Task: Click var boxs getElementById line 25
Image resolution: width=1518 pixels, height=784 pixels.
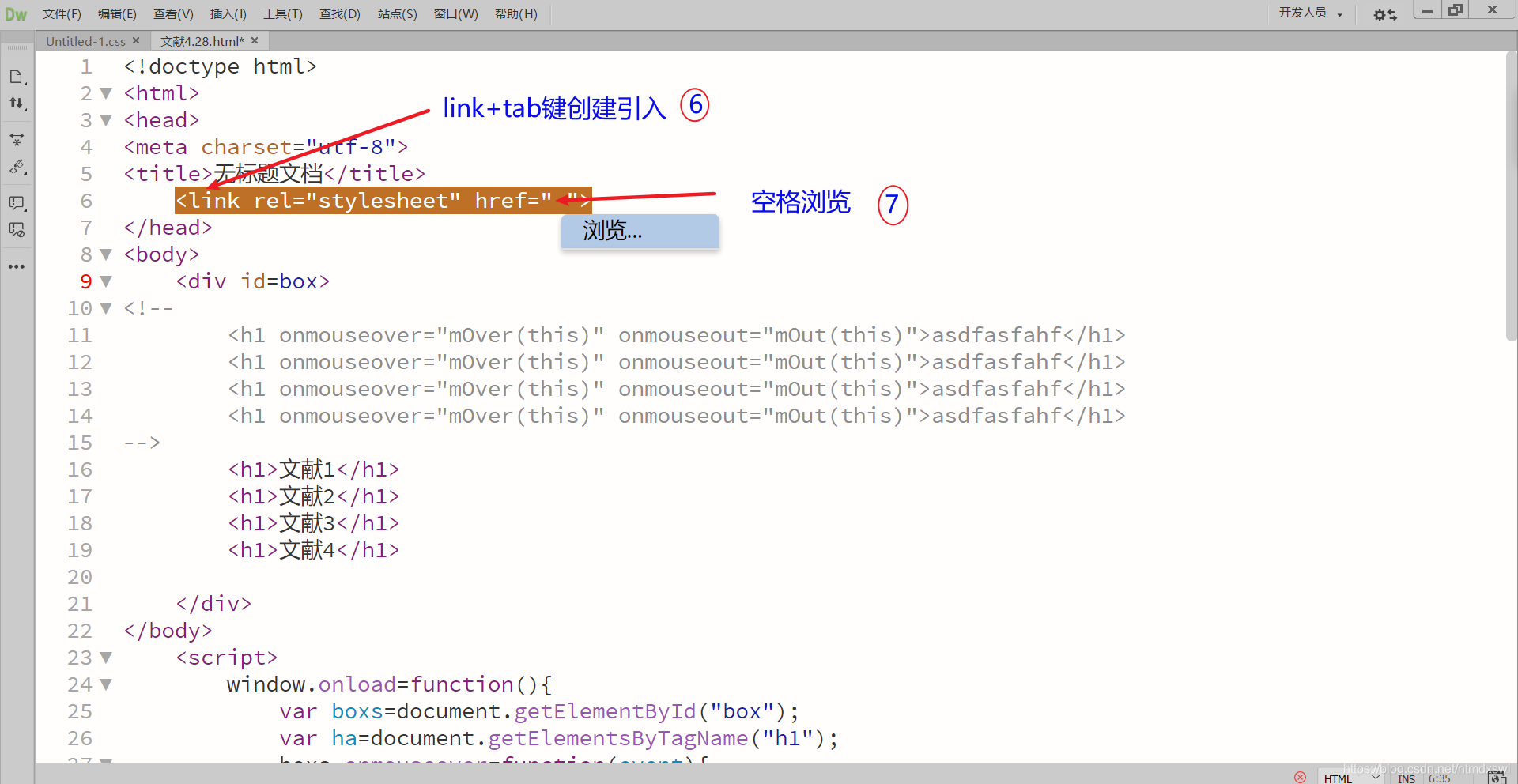Action: [538, 711]
